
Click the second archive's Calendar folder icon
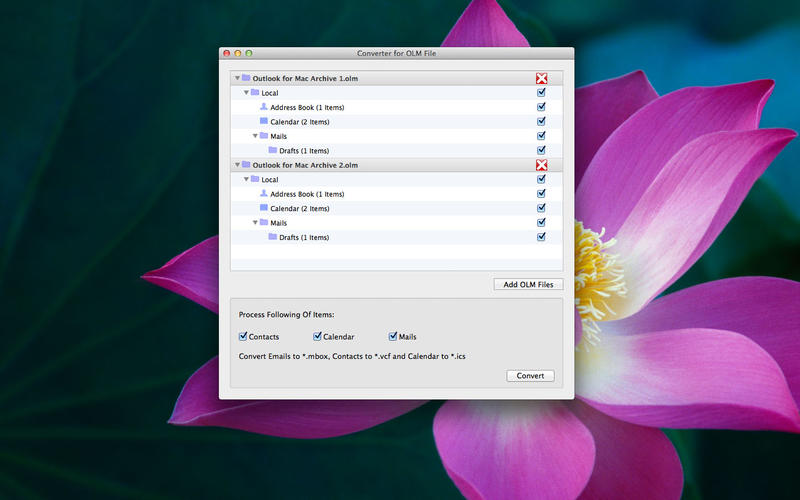pyautogui.click(x=264, y=208)
